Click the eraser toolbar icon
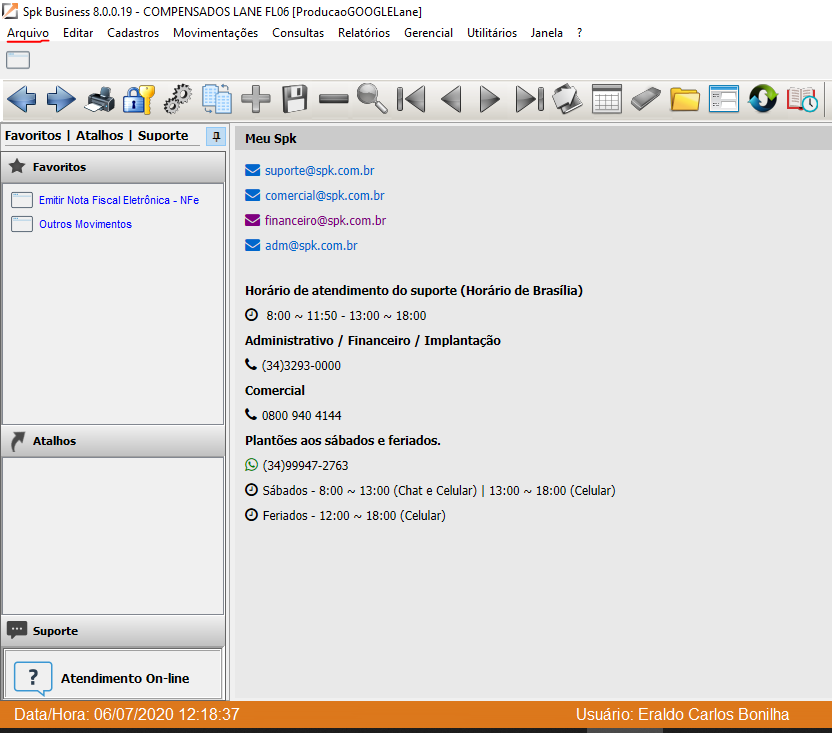832x733 pixels. tap(646, 99)
